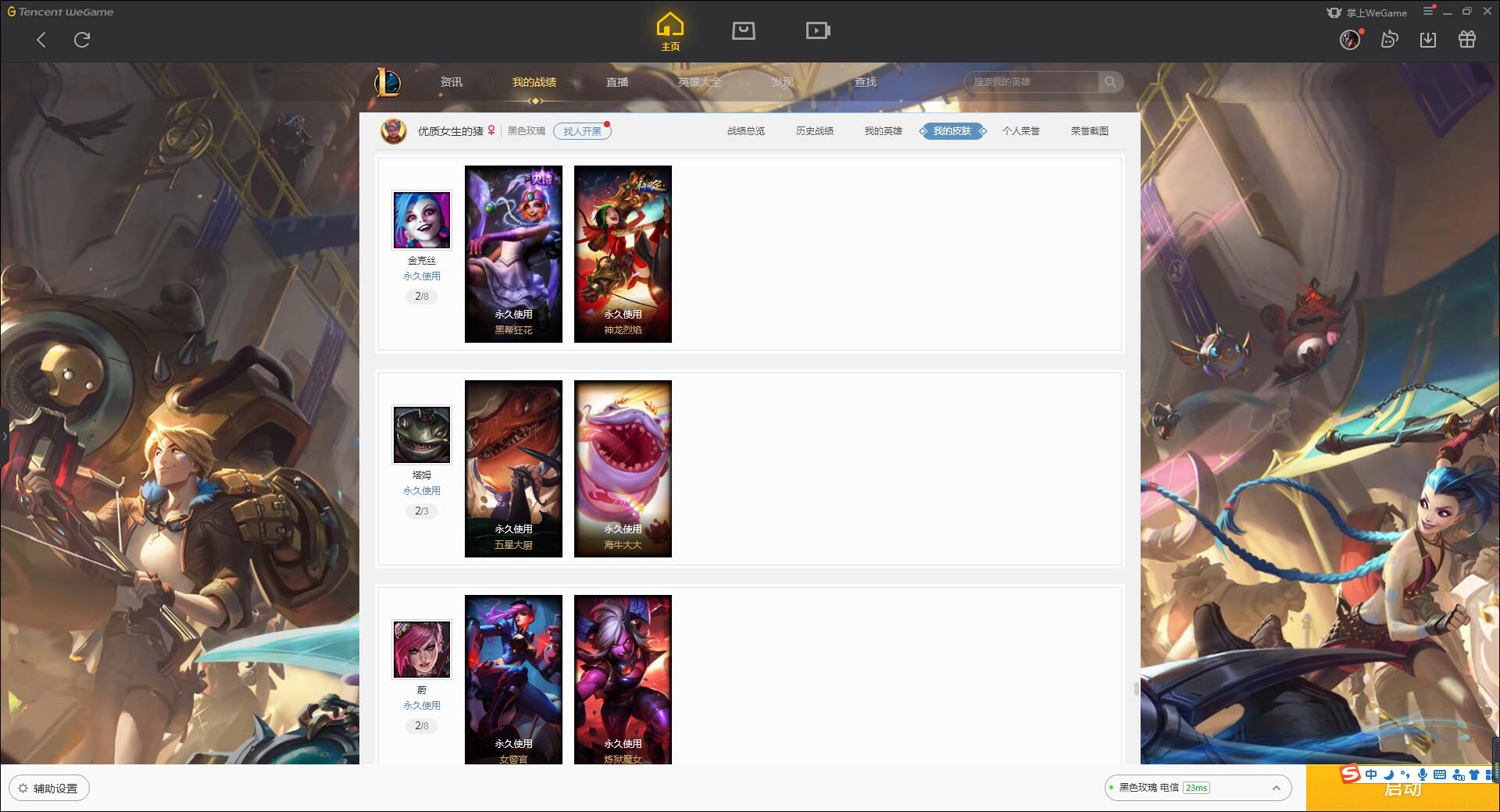Click the Sogou account person icon
This screenshot has height=812, width=1500.
coord(1458,775)
